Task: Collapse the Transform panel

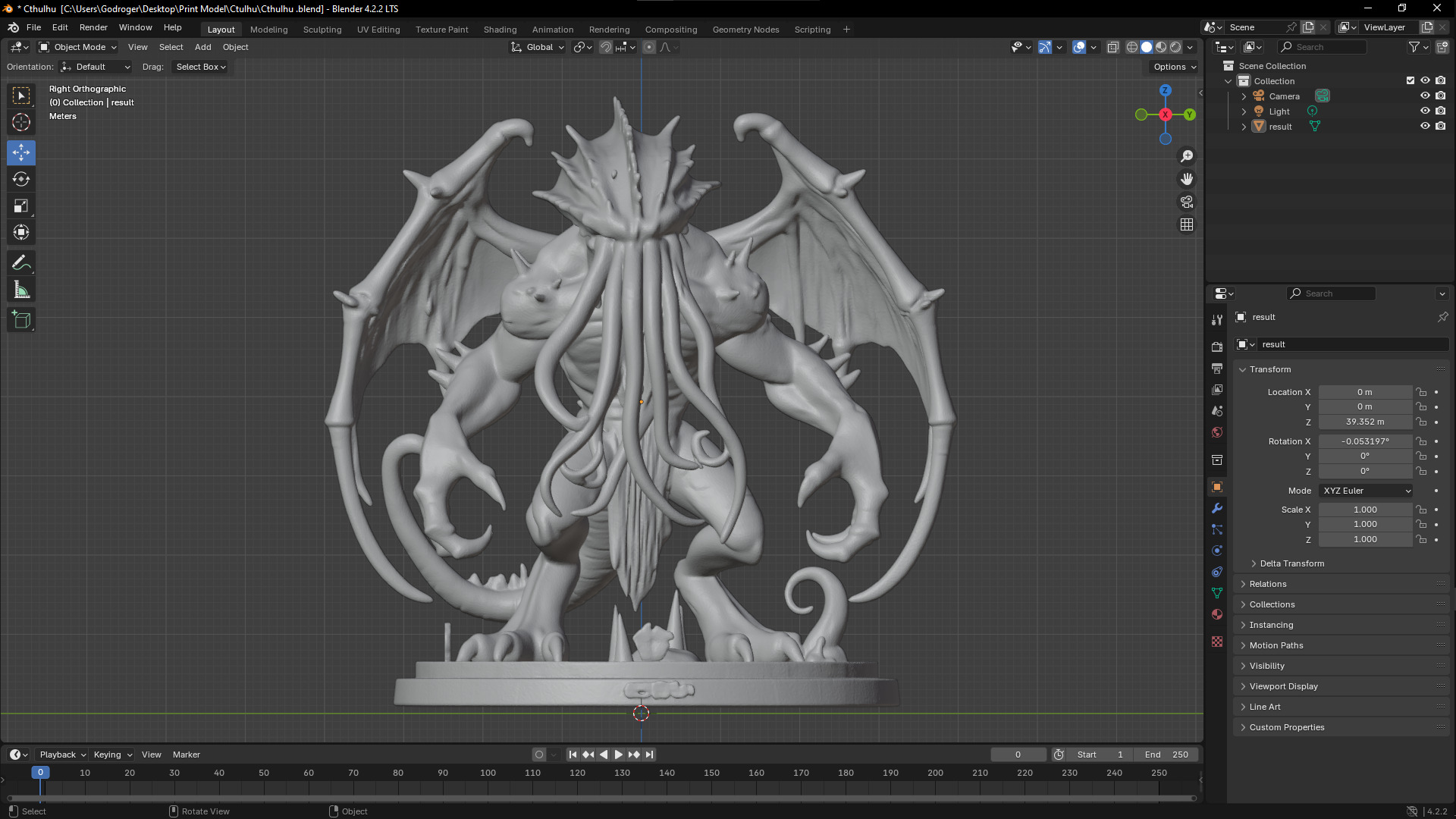Action: (1270, 369)
